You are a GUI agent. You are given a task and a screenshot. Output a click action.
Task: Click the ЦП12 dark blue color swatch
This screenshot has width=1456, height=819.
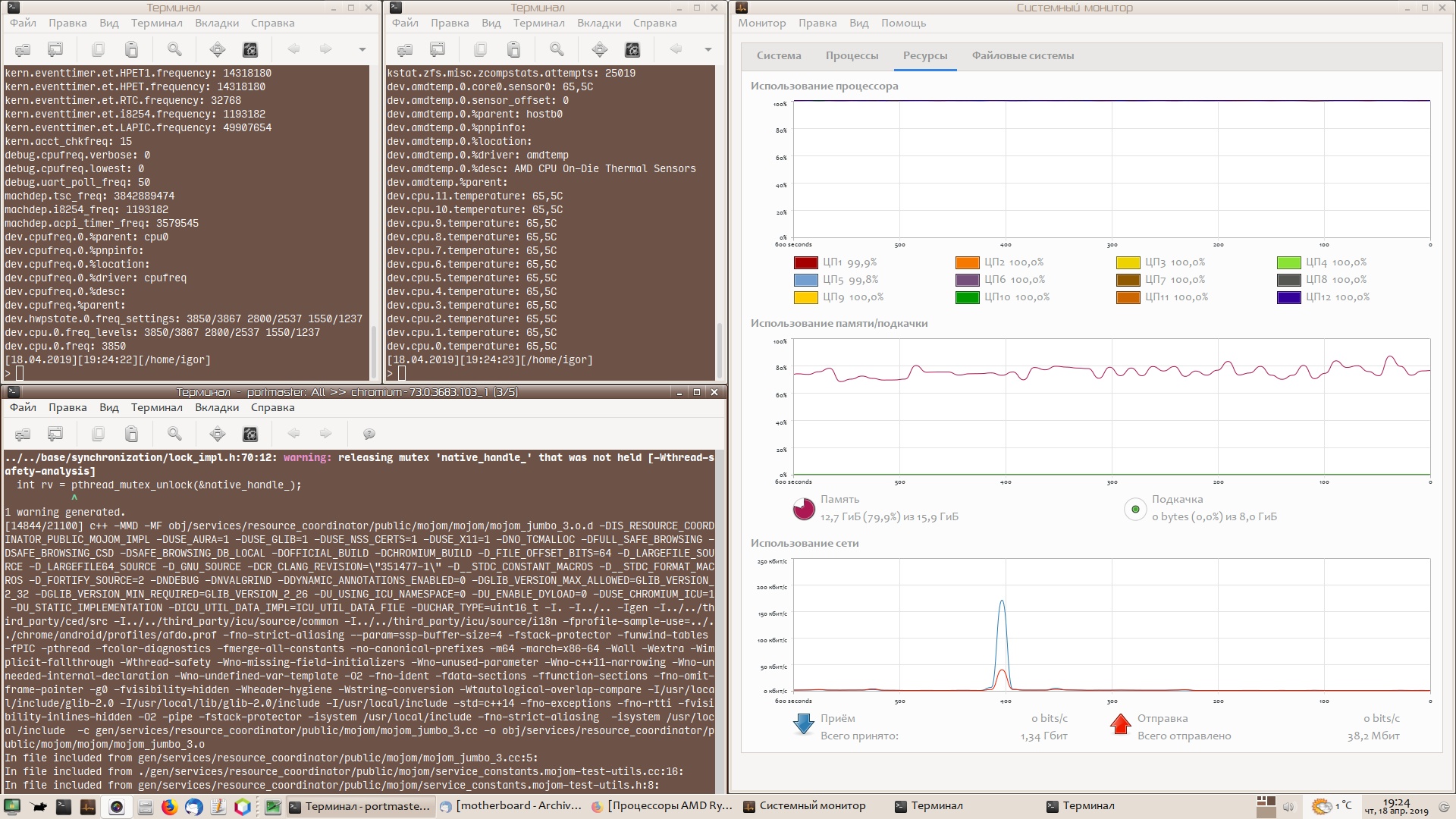1288,297
